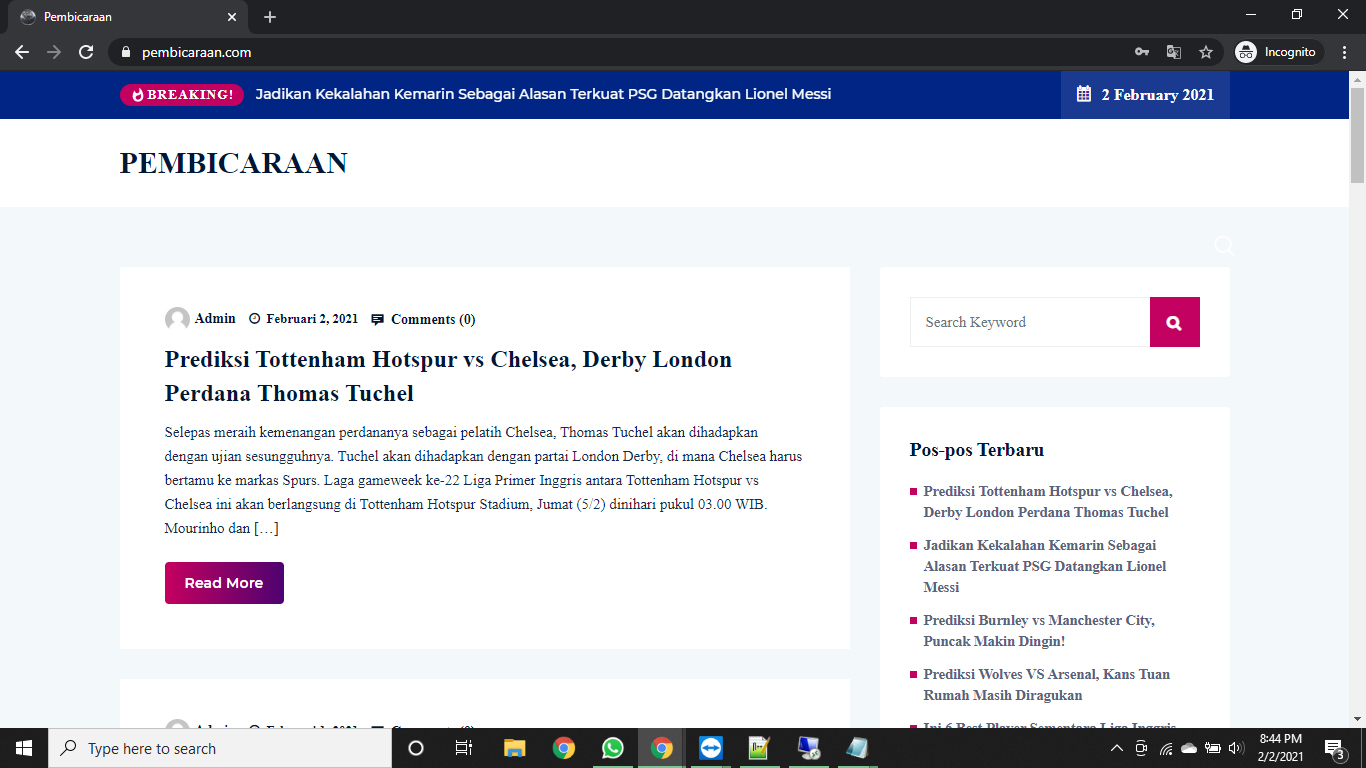Screen dimensions: 1366x768
Task: View site info via the padlock icon
Action: click(125, 52)
